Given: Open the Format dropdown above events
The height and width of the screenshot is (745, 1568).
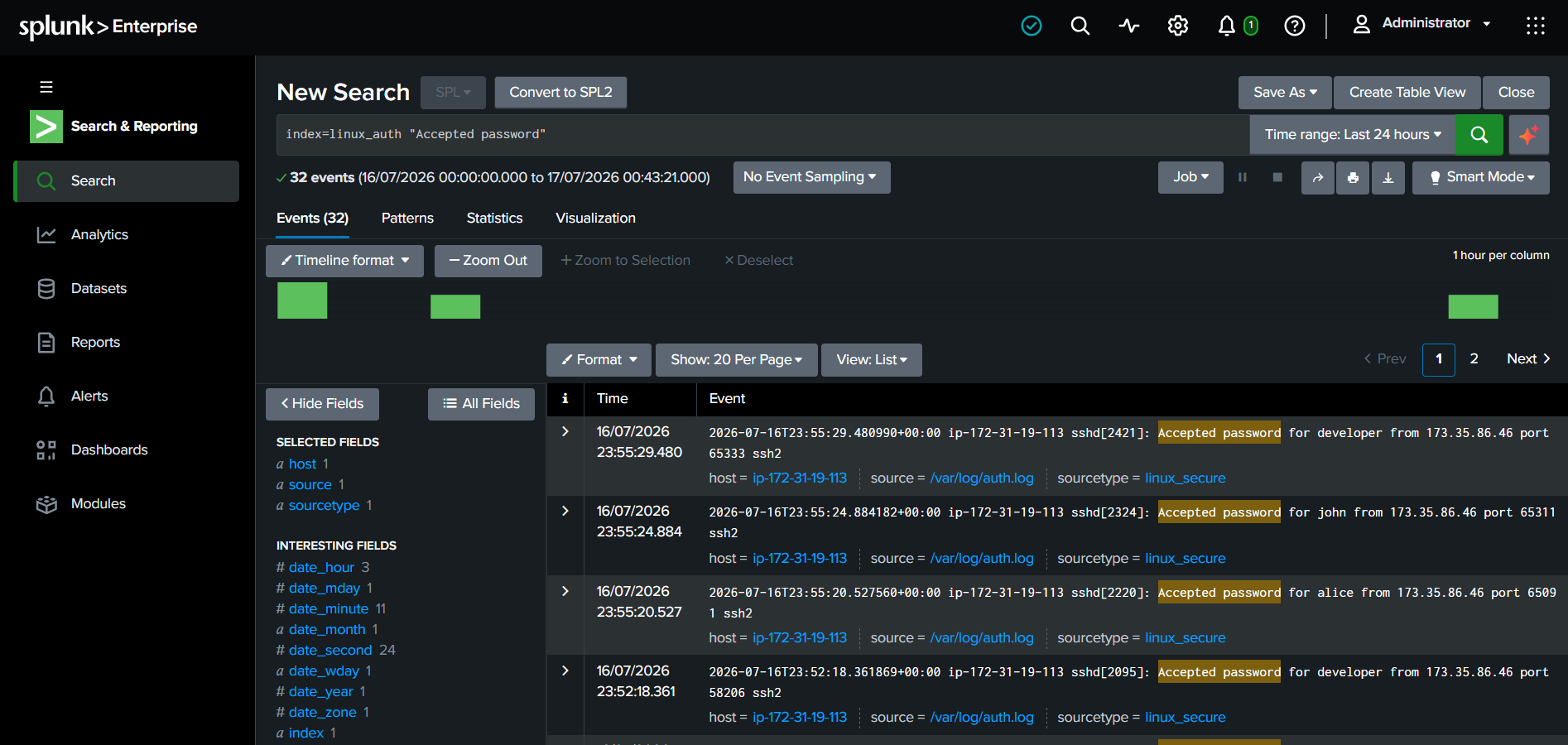Looking at the screenshot, I should tap(599, 360).
